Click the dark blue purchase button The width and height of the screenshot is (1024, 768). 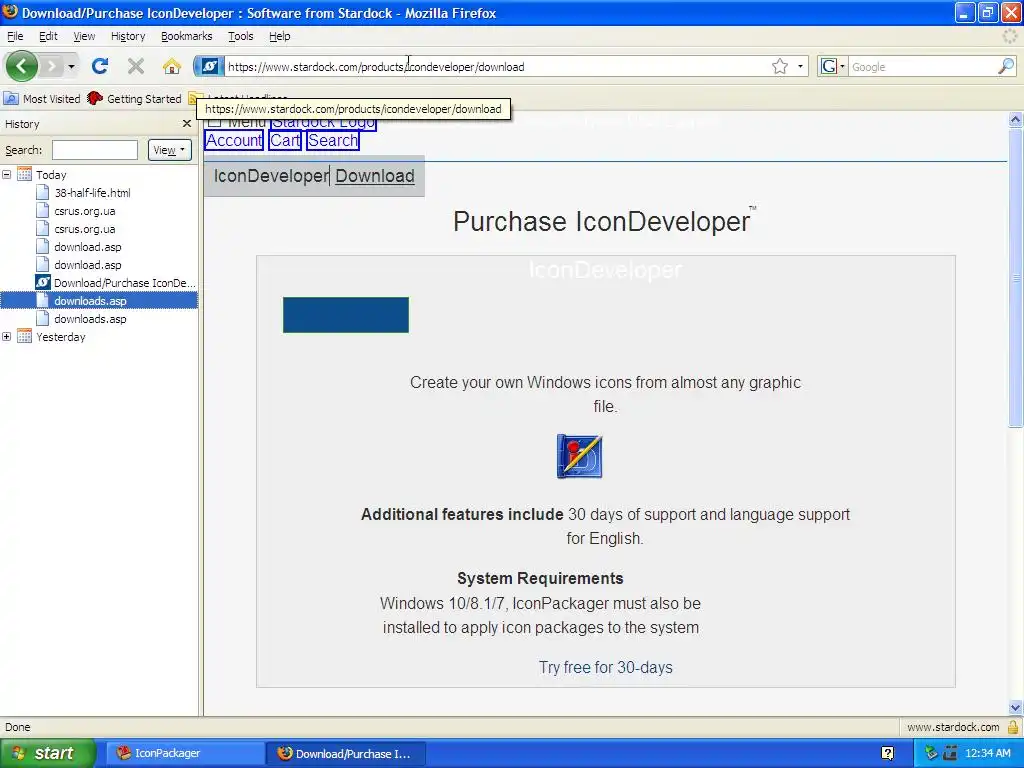point(345,315)
